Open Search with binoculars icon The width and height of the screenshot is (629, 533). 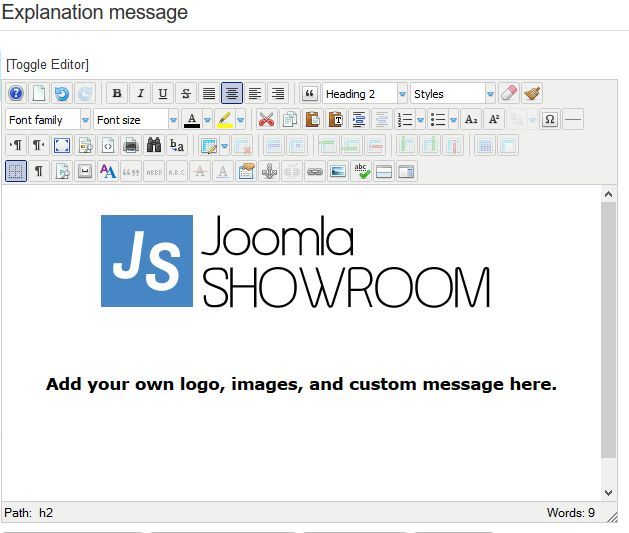click(154, 145)
